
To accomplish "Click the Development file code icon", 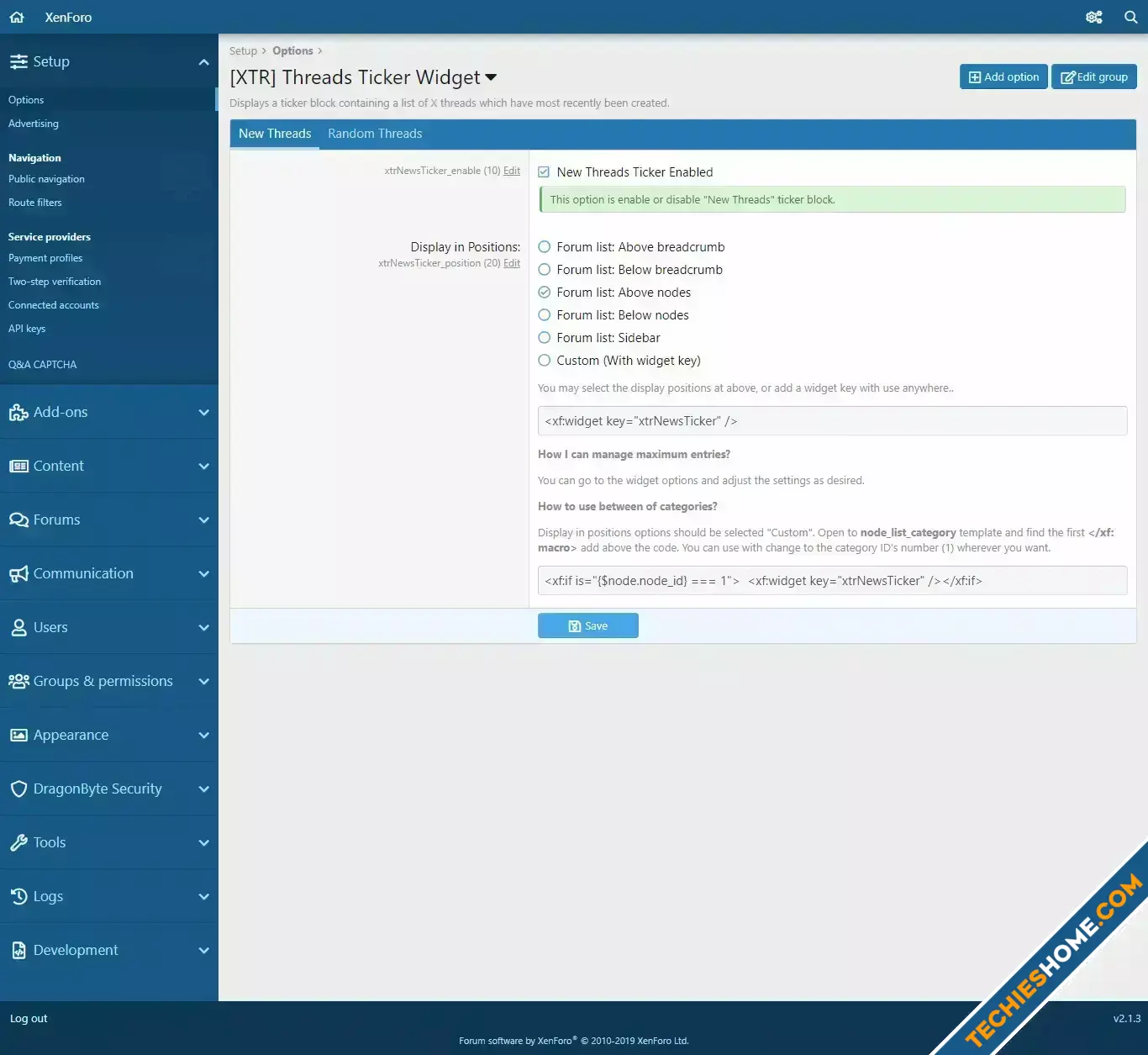I will (18, 950).
